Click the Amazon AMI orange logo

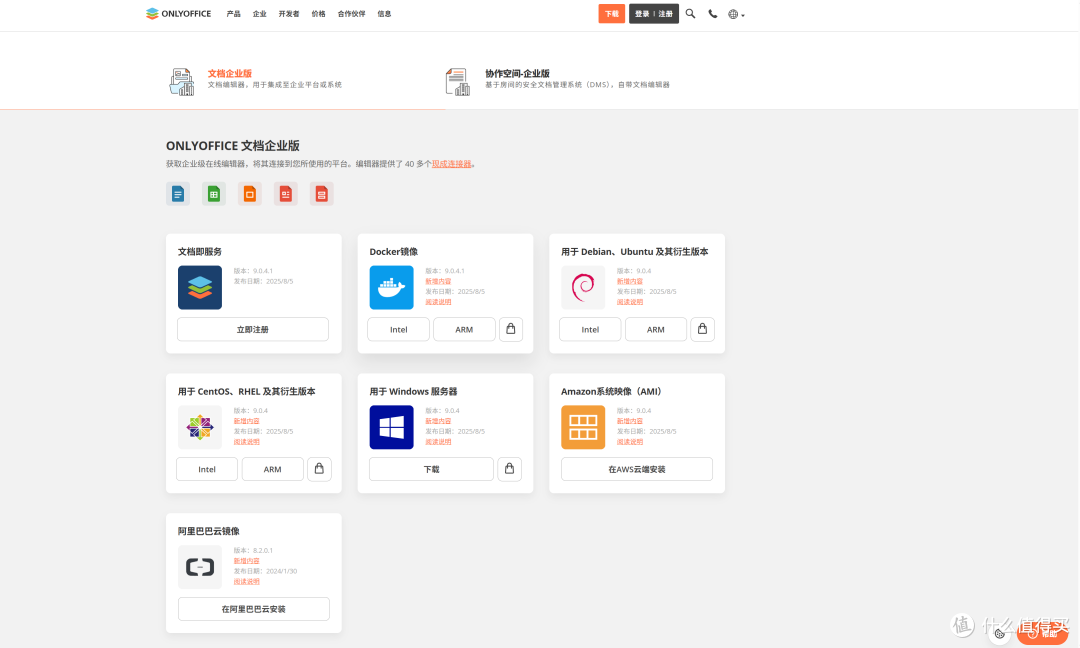click(583, 427)
